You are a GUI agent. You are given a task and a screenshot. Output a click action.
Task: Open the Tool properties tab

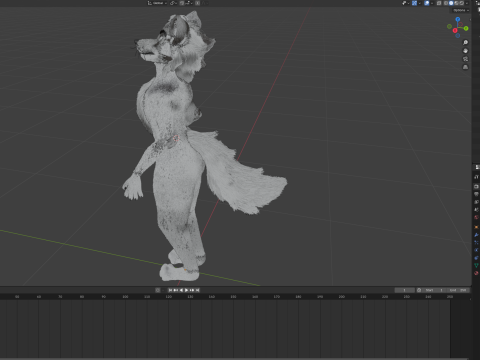476,177
